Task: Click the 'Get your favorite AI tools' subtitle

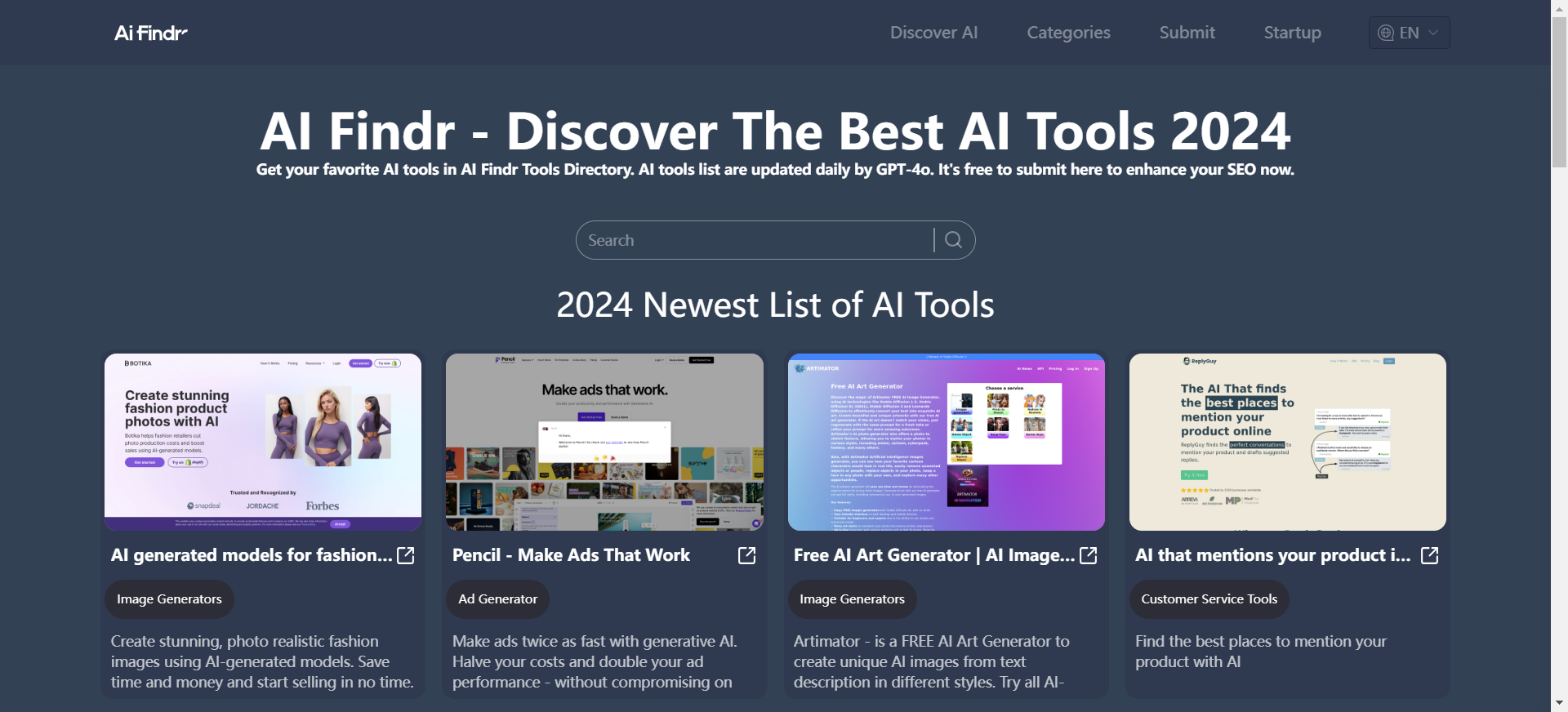Action: point(775,170)
